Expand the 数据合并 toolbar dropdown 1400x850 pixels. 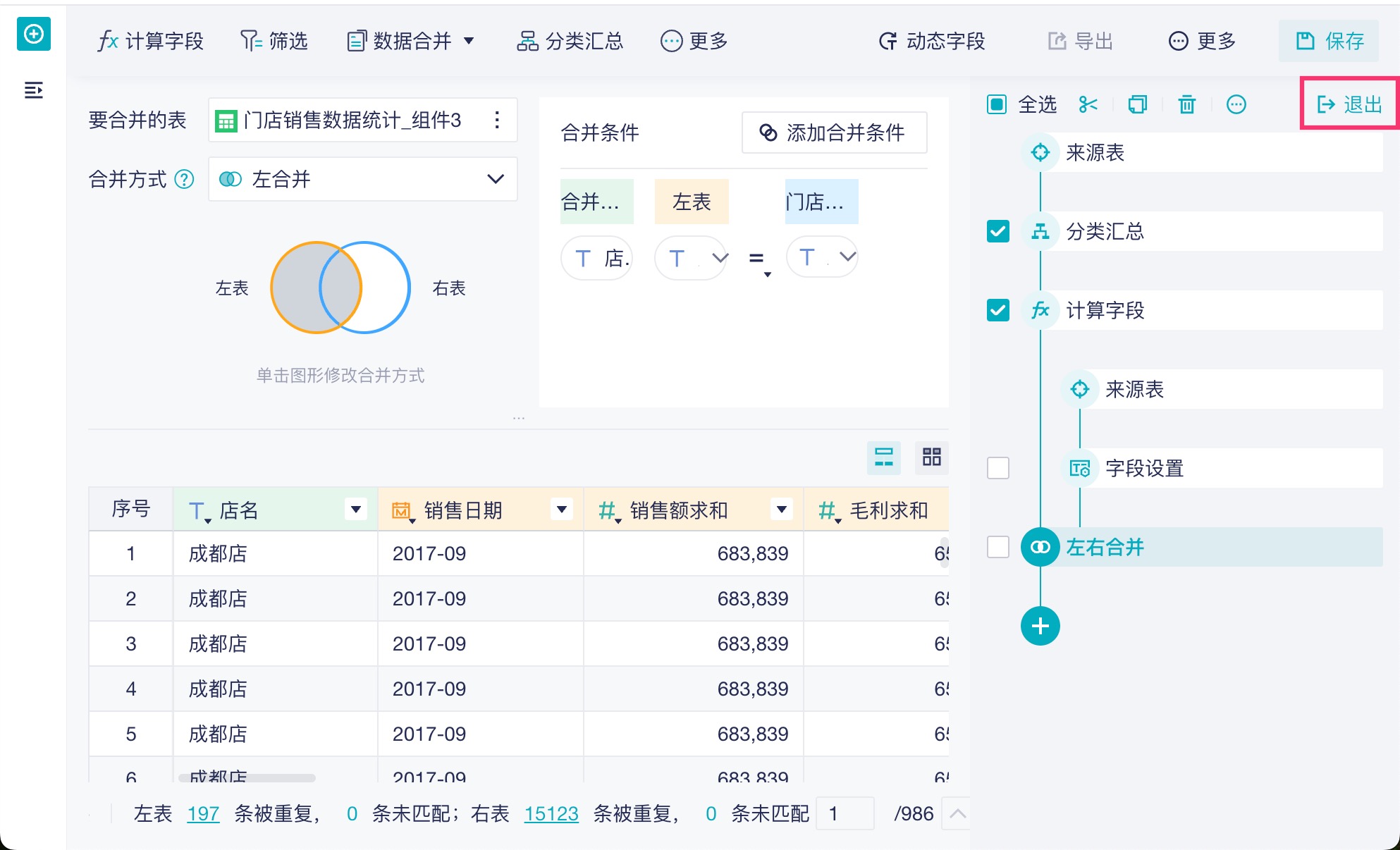click(469, 41)
